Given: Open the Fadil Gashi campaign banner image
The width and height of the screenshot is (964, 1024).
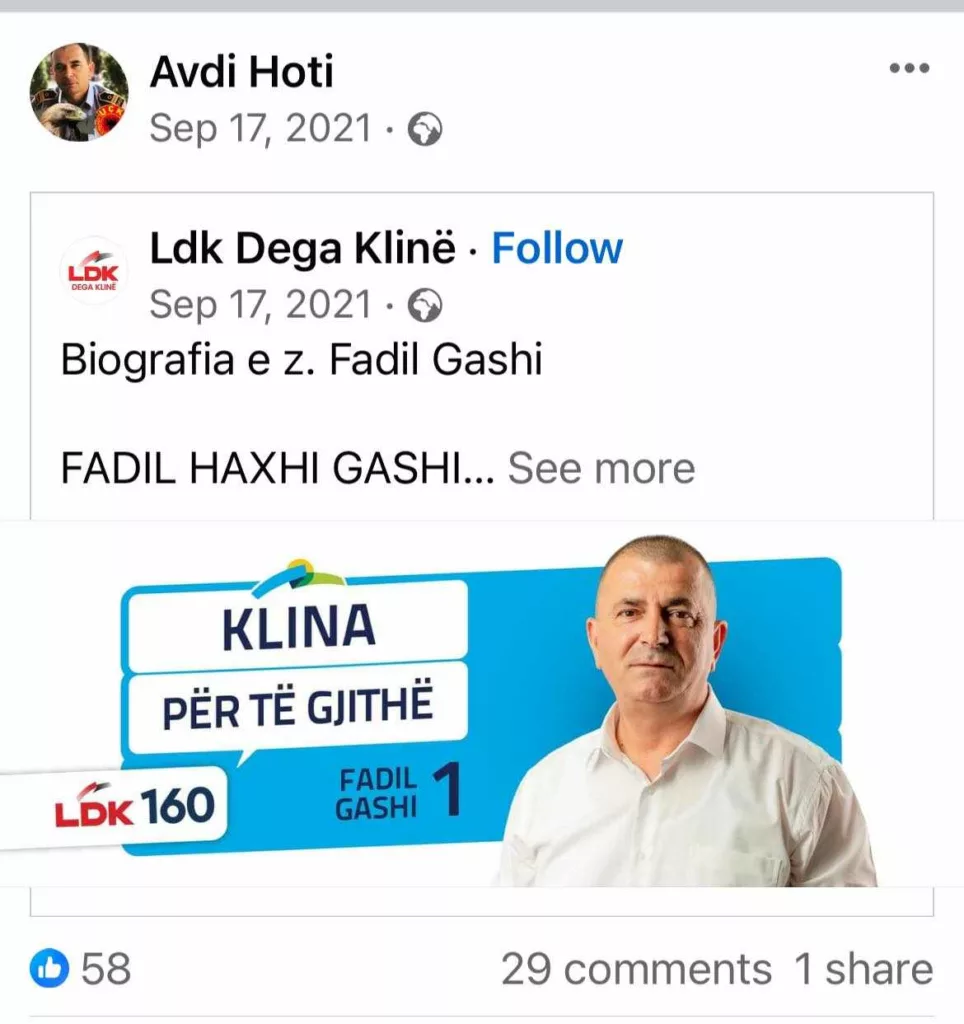Looking at the screenshot, I should pyautogui.click(x=482, y=704).
